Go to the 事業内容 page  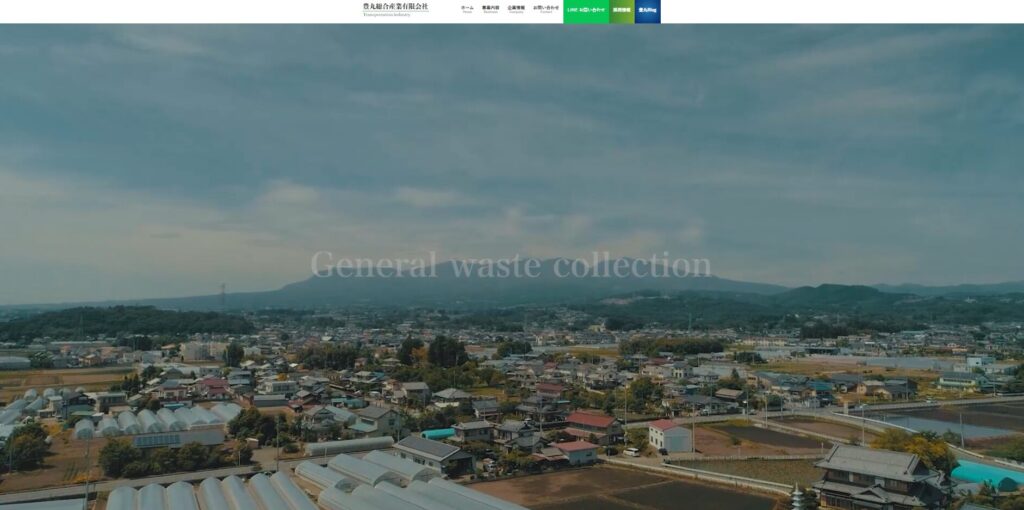click(490, 8)
